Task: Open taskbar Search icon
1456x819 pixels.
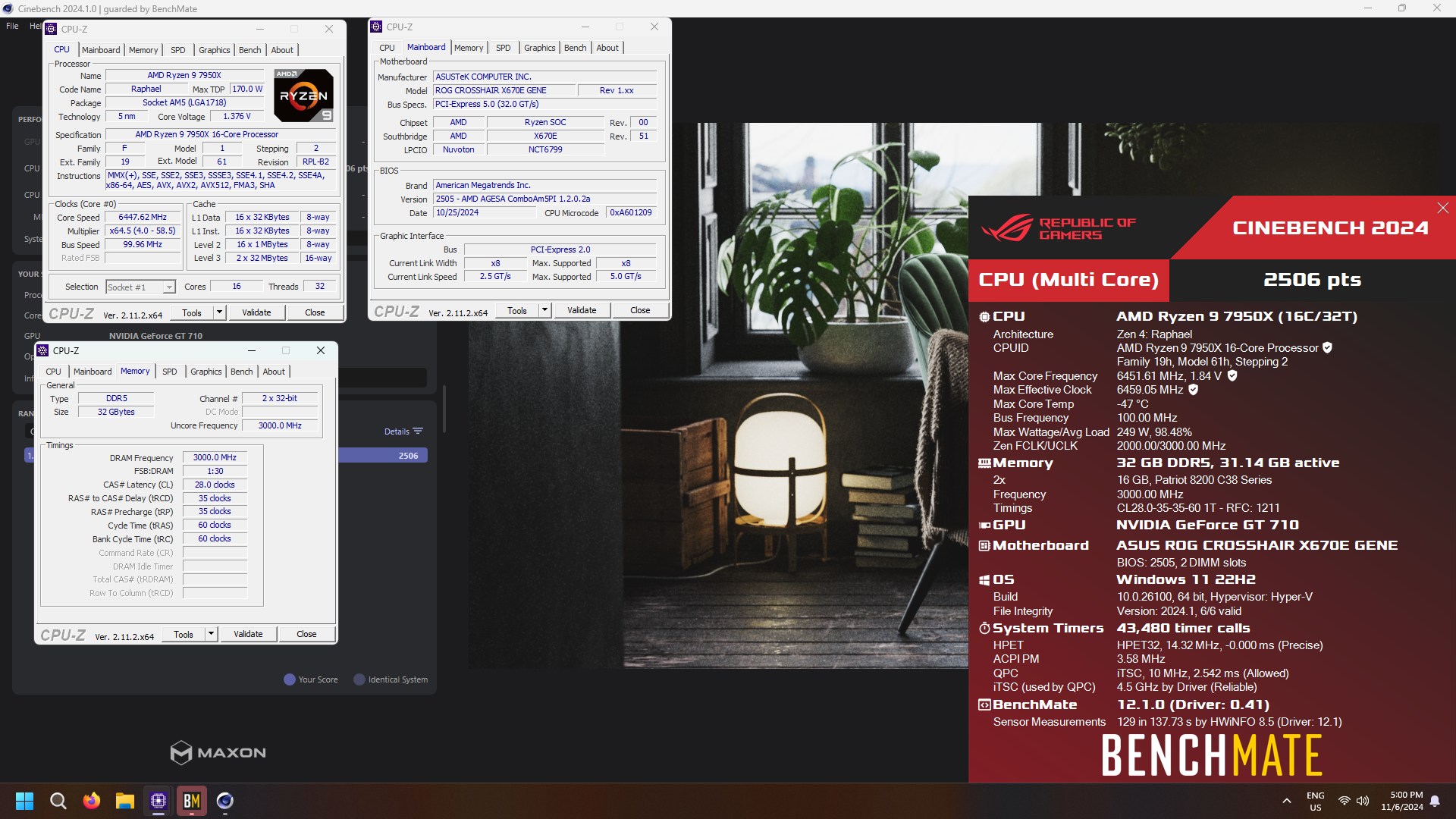Action: 58,801
